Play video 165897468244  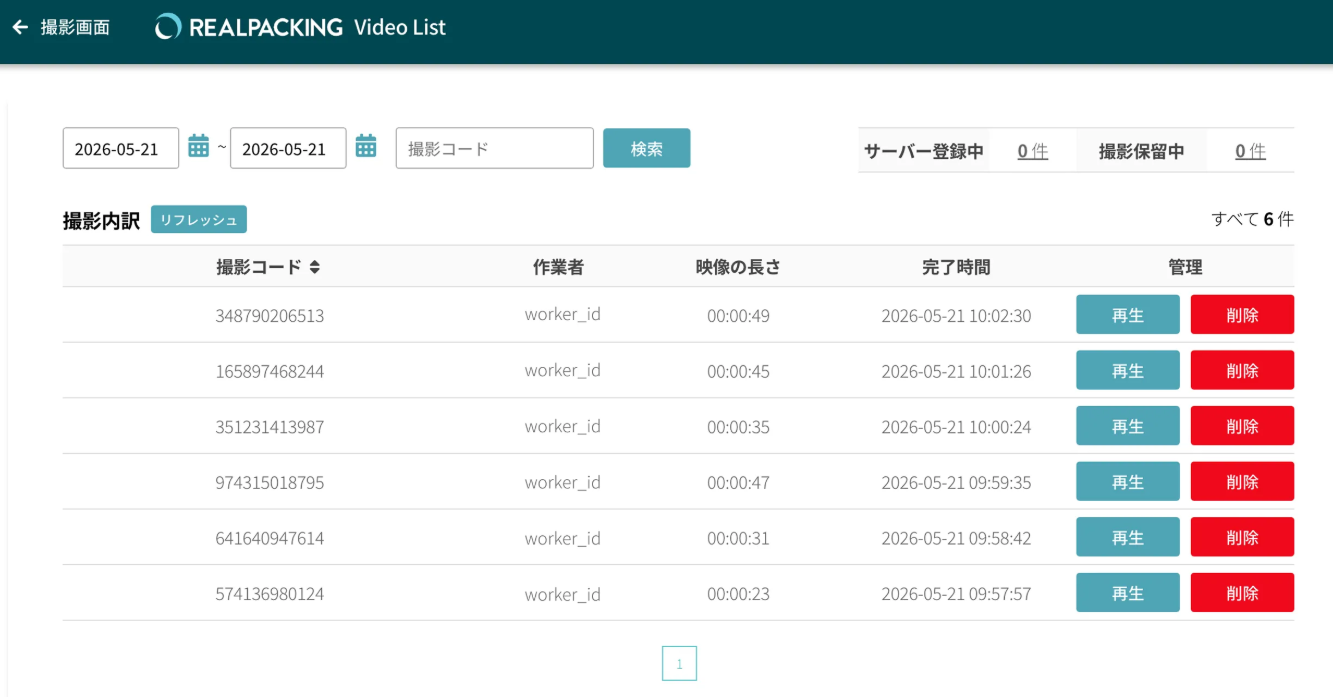pyautogui.click(x=1128, y=370)
